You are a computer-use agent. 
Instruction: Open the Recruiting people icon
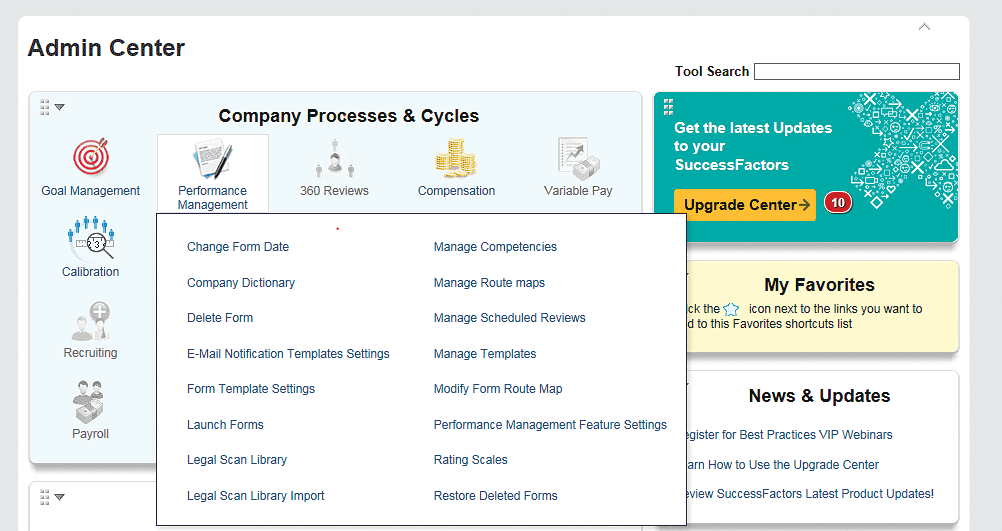[x=90, y=322]
